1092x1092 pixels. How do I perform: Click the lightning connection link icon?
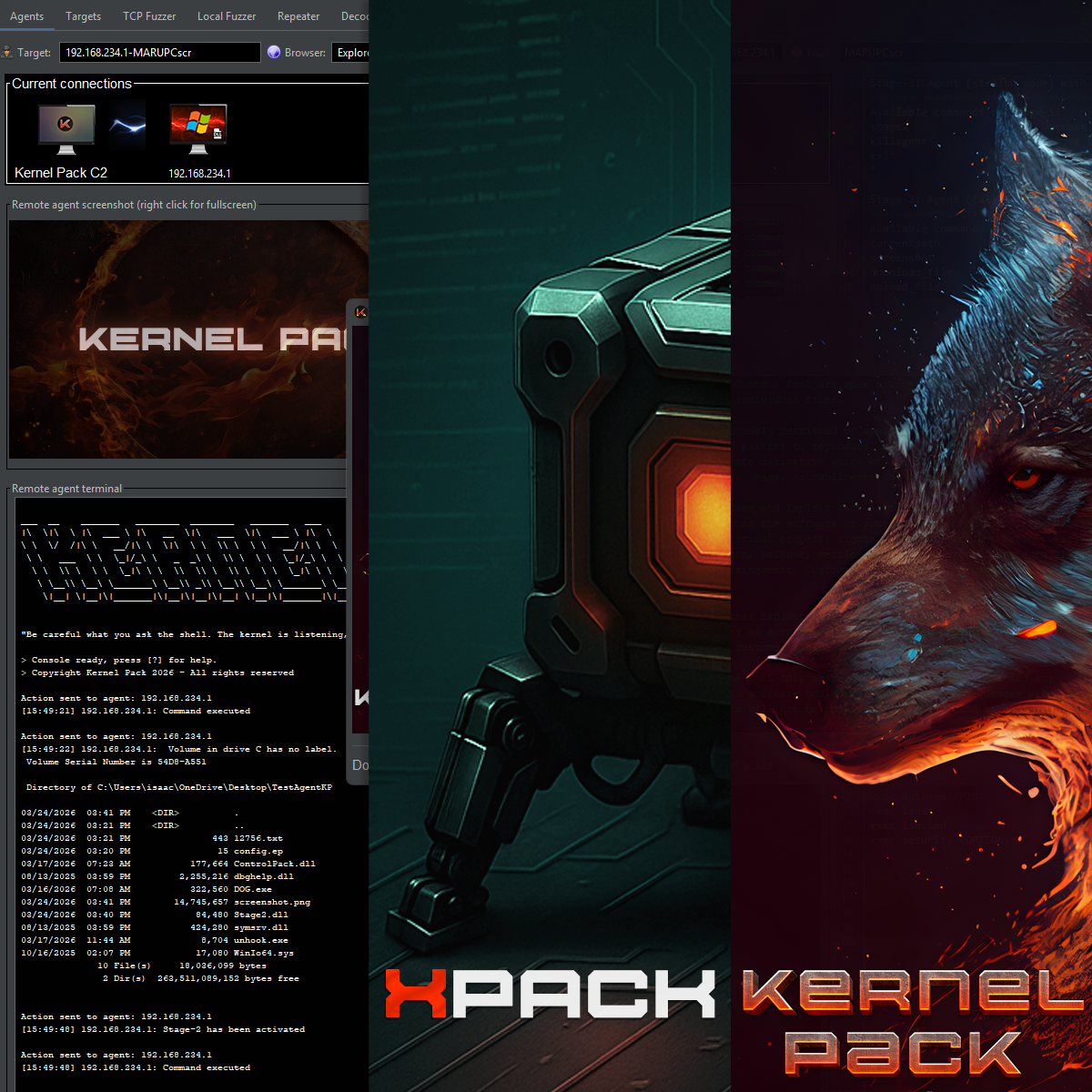(127, 127)
